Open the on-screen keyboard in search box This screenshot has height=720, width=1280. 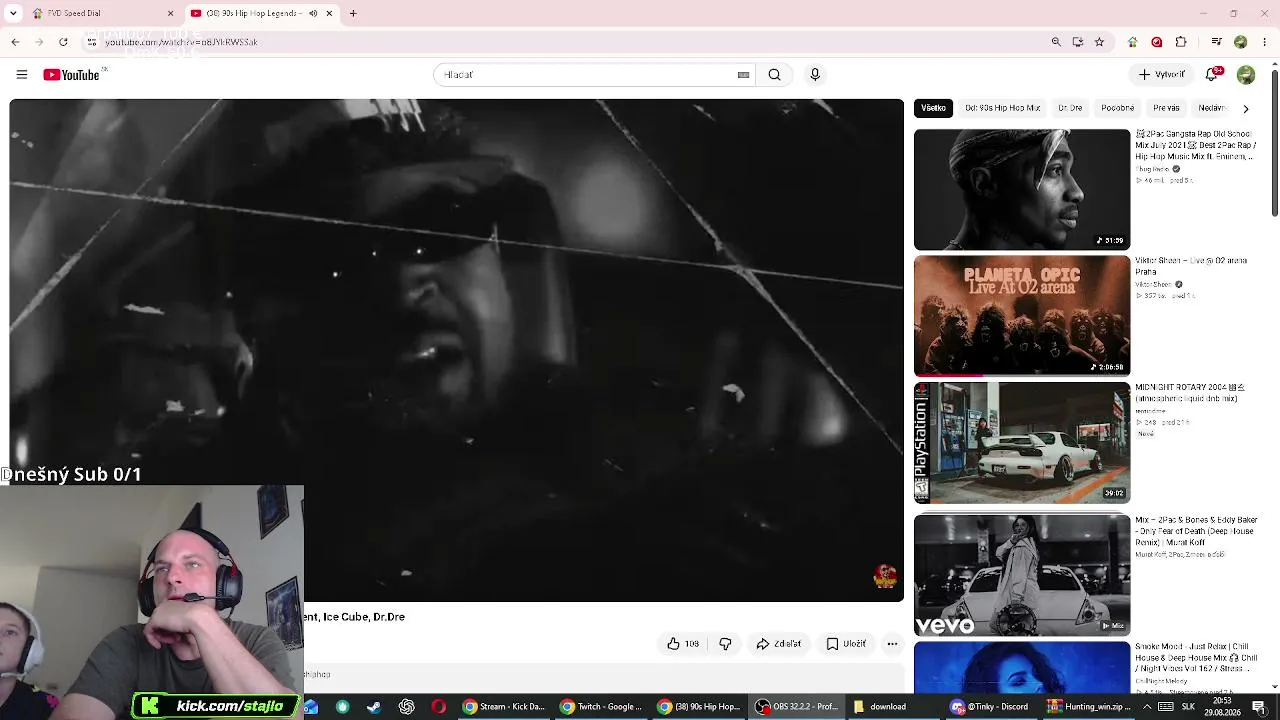click(743, 75)
